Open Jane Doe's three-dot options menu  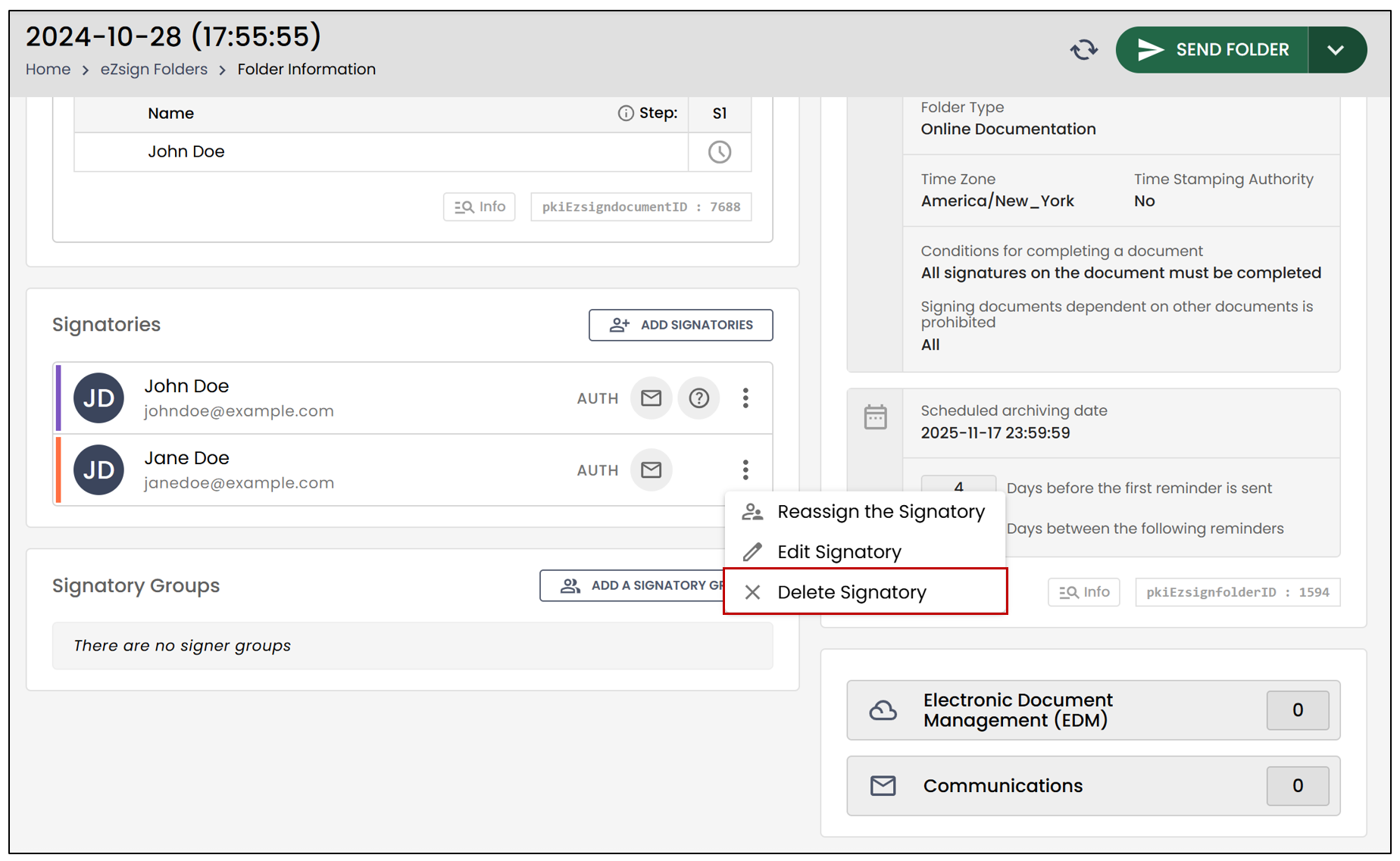pyautogui.click(x=745, y=470)
